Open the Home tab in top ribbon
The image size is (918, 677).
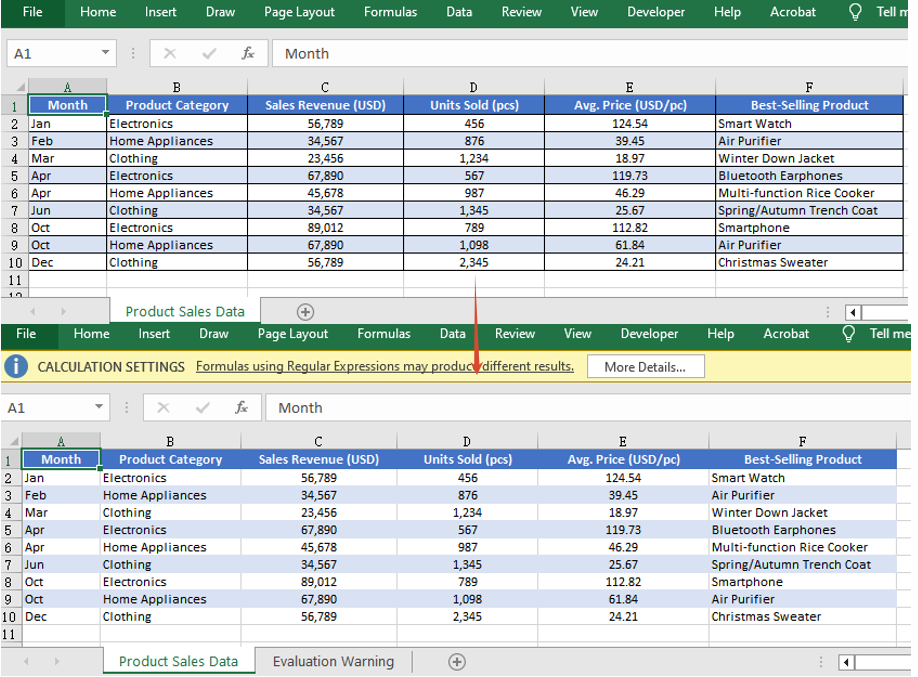pos(98,12)
